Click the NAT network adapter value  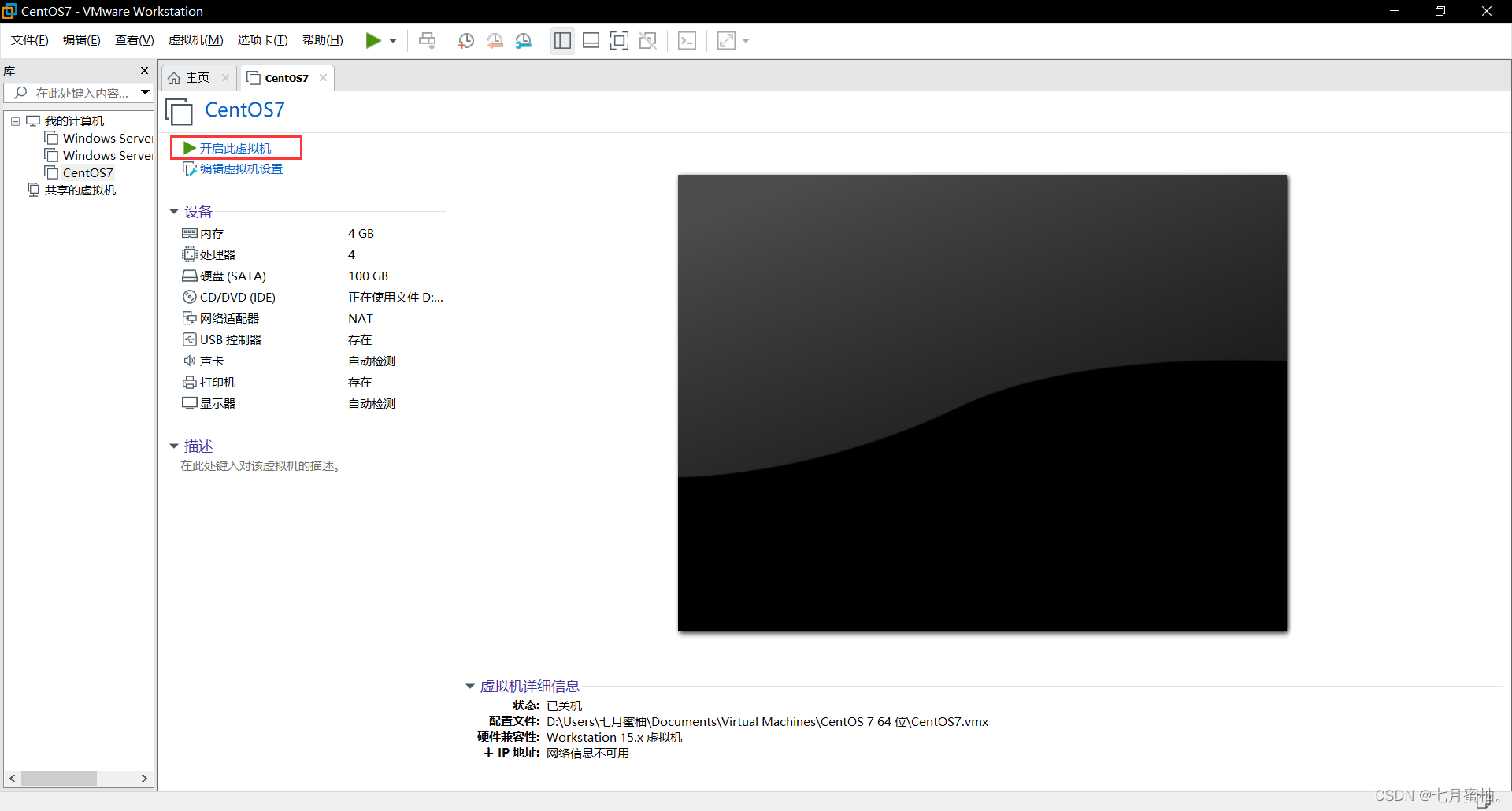pos(361,318)
